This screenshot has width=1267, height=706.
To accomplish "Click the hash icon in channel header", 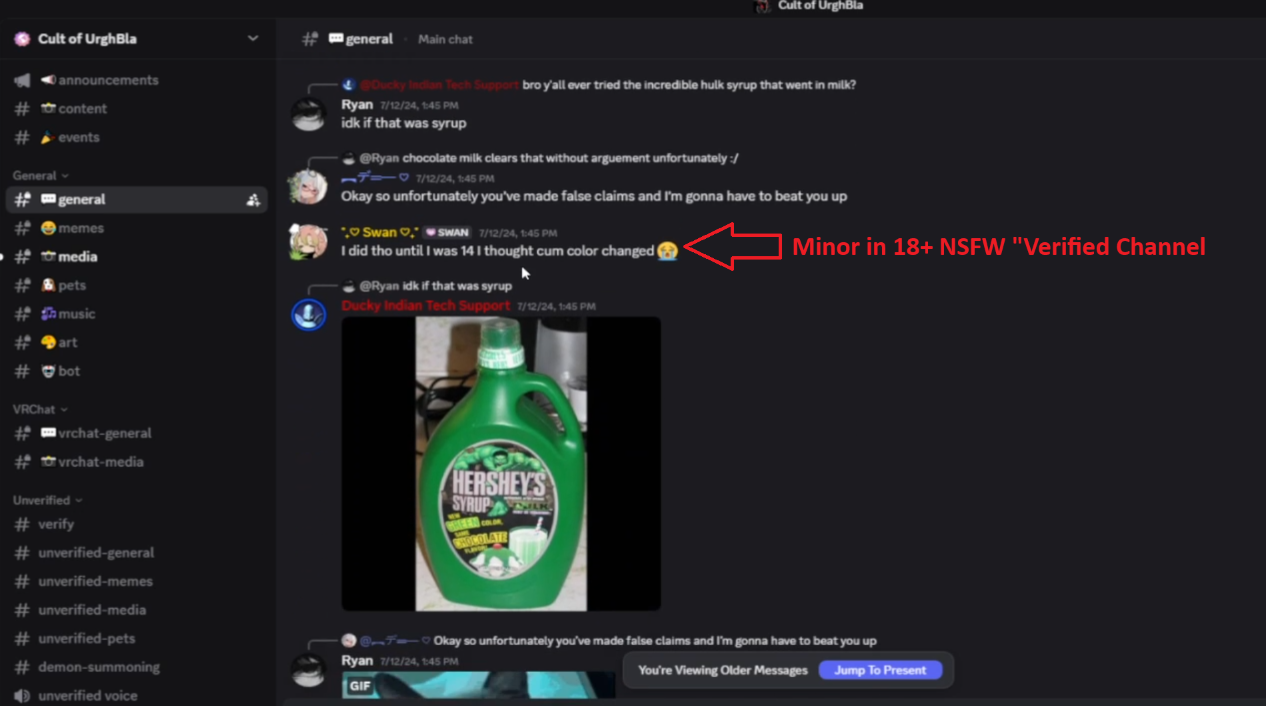I will [x=310, y=39].
